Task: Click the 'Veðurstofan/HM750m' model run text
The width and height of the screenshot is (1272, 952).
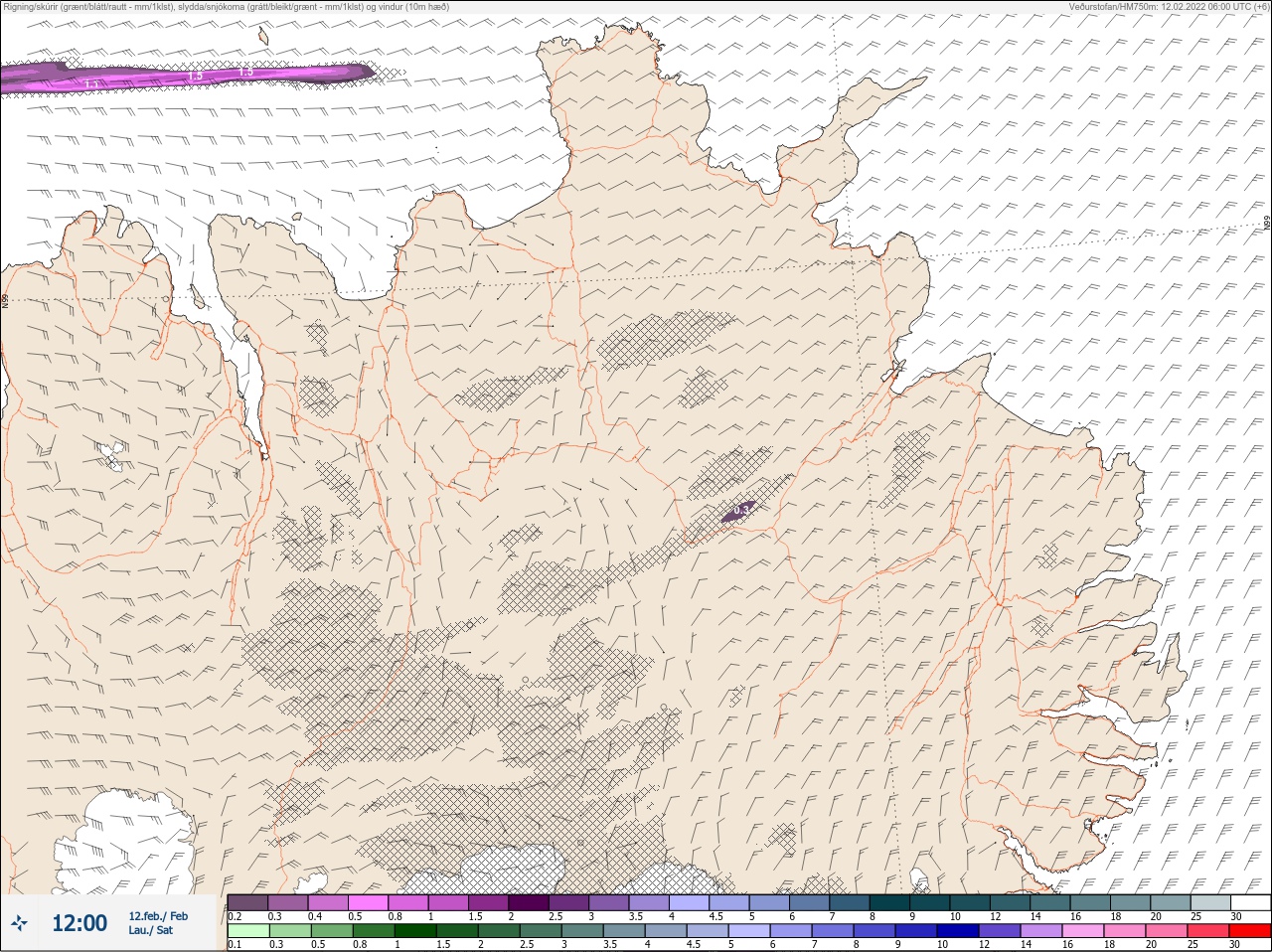Action: point(1169,6)
